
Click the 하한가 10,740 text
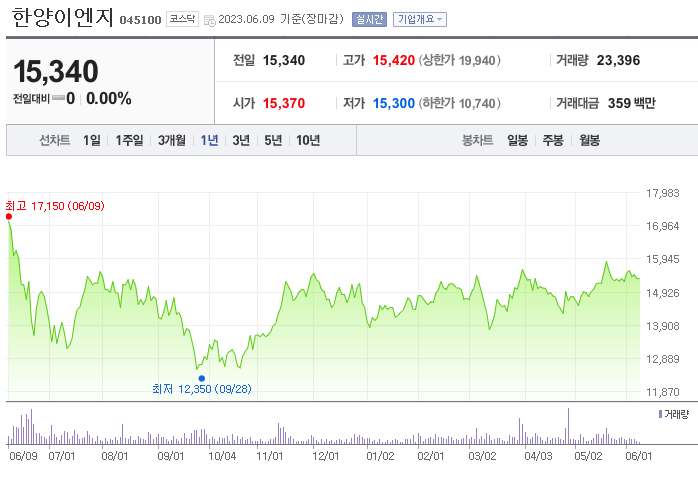coord(459,104)
